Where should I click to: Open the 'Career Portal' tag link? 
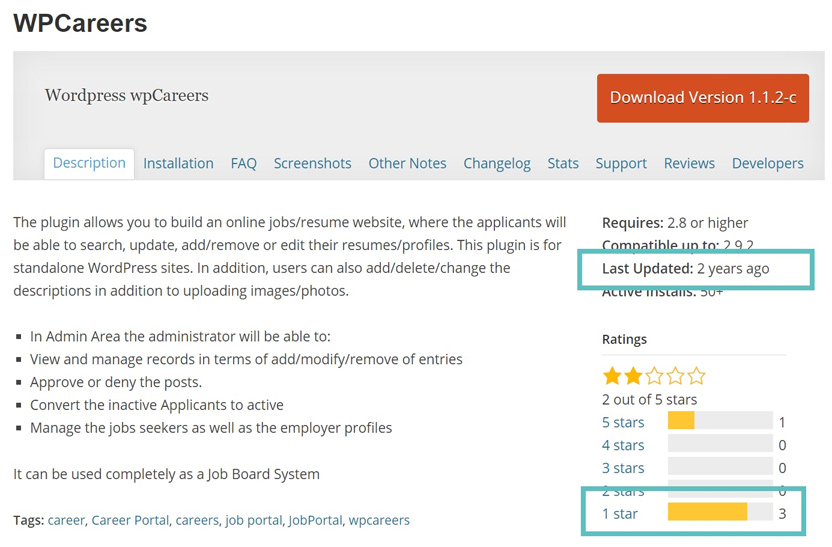click(x=130, y=520)
